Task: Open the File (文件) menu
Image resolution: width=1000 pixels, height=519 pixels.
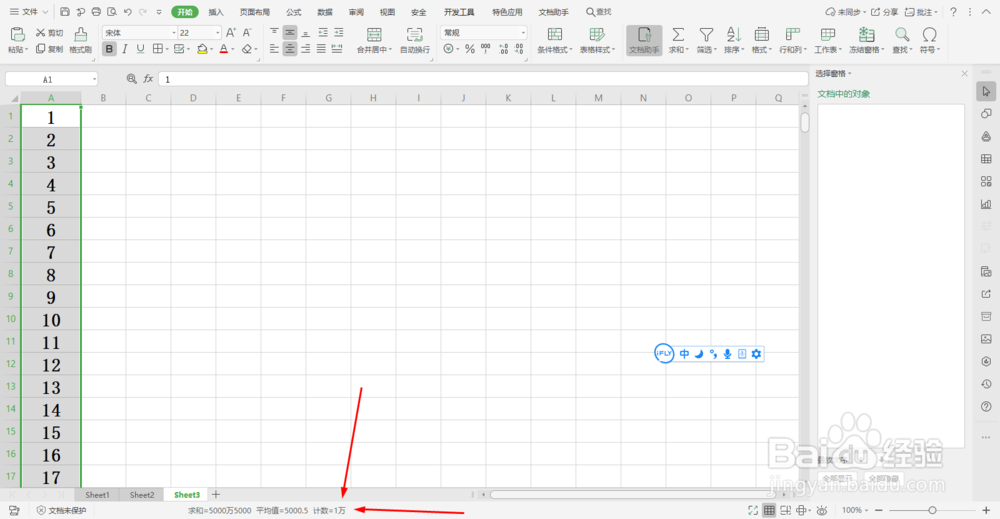Action: click(29, 11)
